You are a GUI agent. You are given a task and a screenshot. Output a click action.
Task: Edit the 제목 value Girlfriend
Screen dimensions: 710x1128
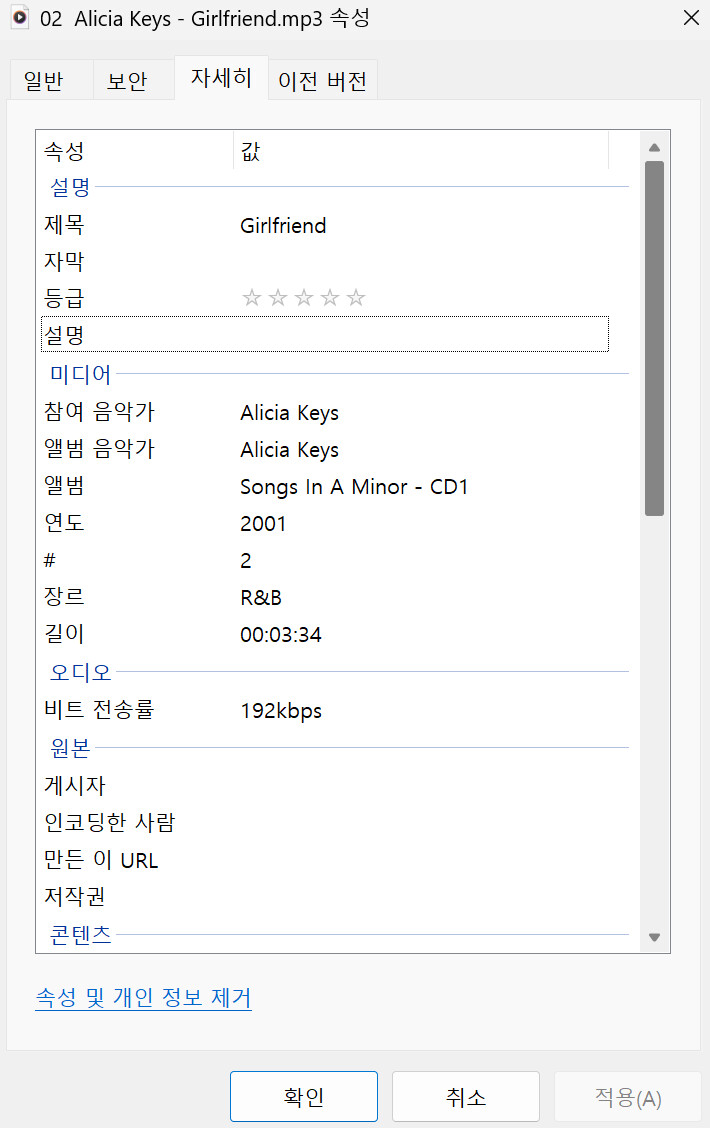coord(284,226)
